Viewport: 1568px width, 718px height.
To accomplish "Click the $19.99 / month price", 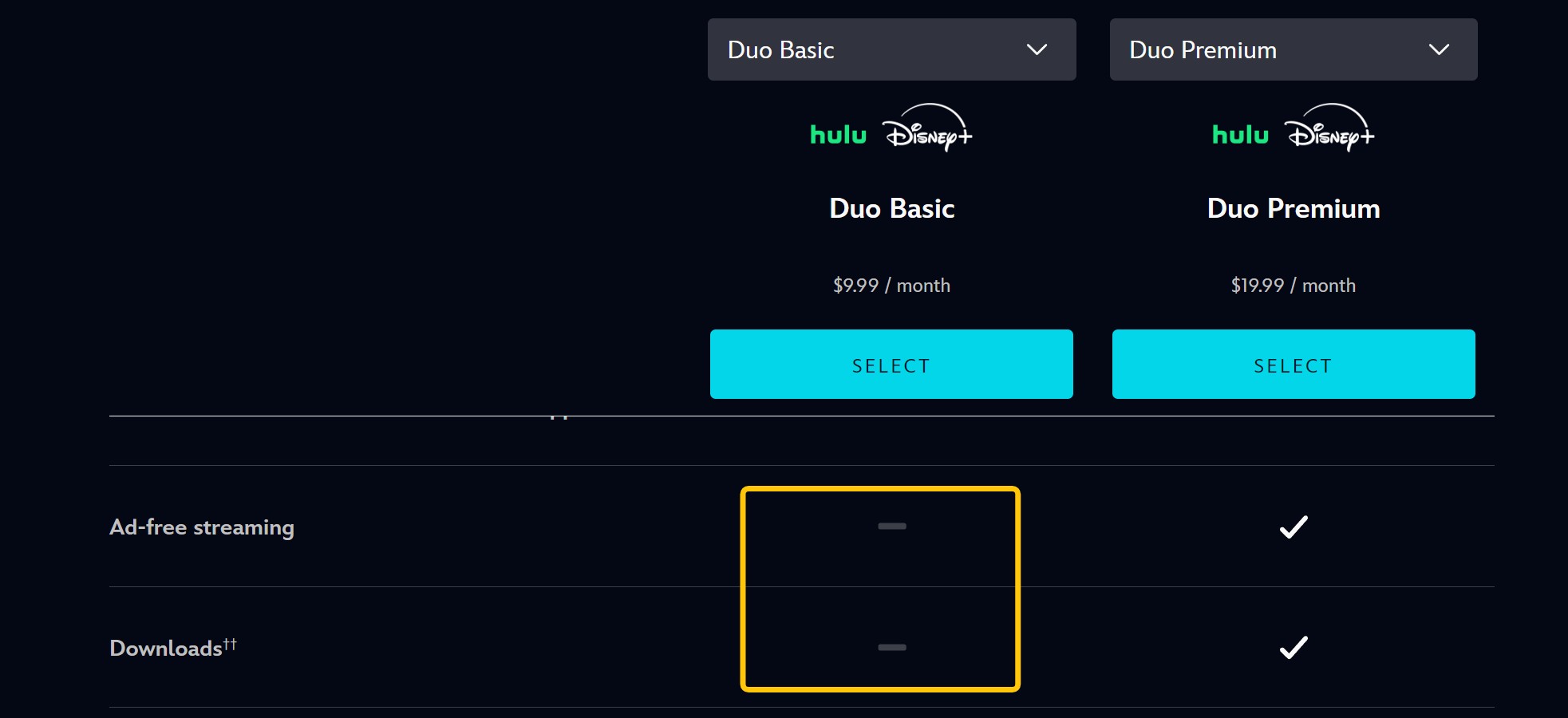I will click(x=1294, y=286).
